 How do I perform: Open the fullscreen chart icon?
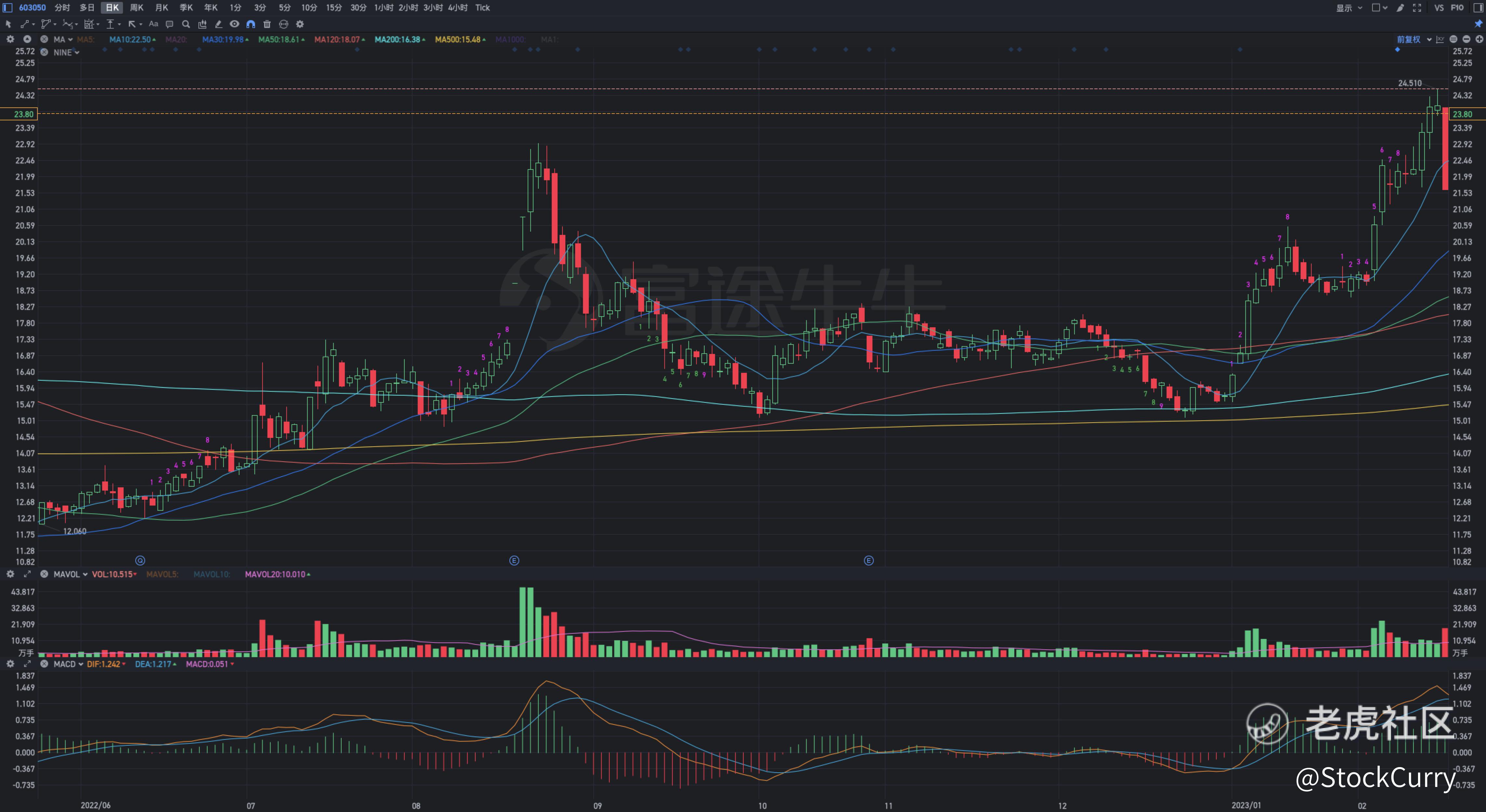1417,7
